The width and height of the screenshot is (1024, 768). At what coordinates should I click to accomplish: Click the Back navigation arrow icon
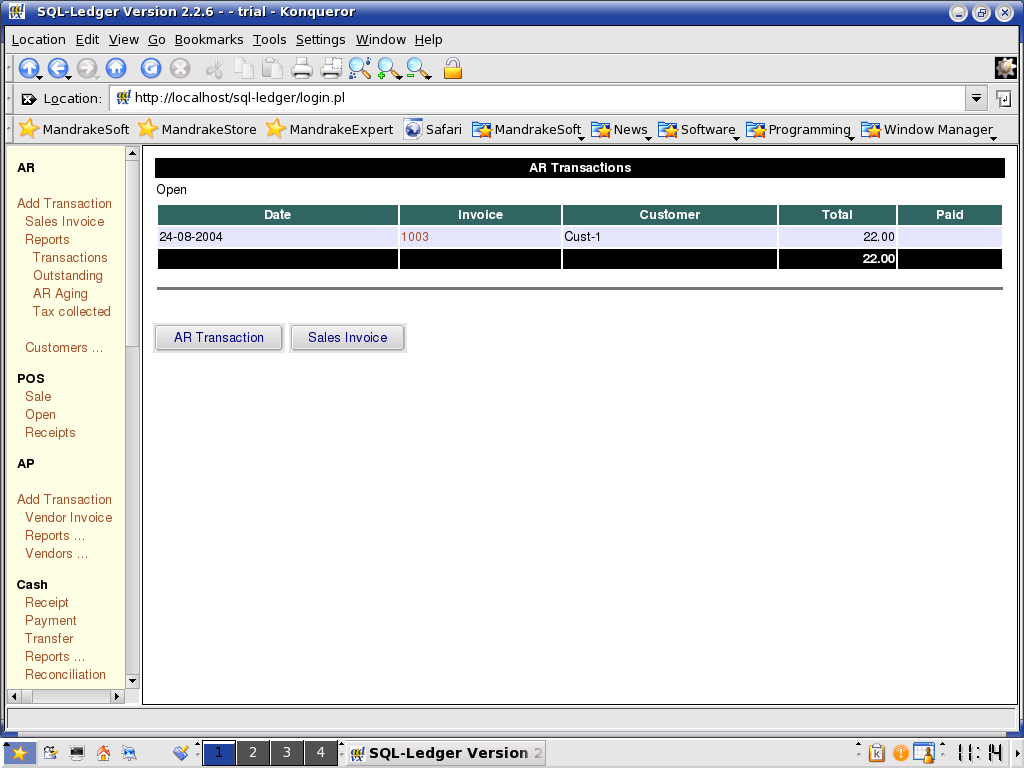tap(58, 68)
